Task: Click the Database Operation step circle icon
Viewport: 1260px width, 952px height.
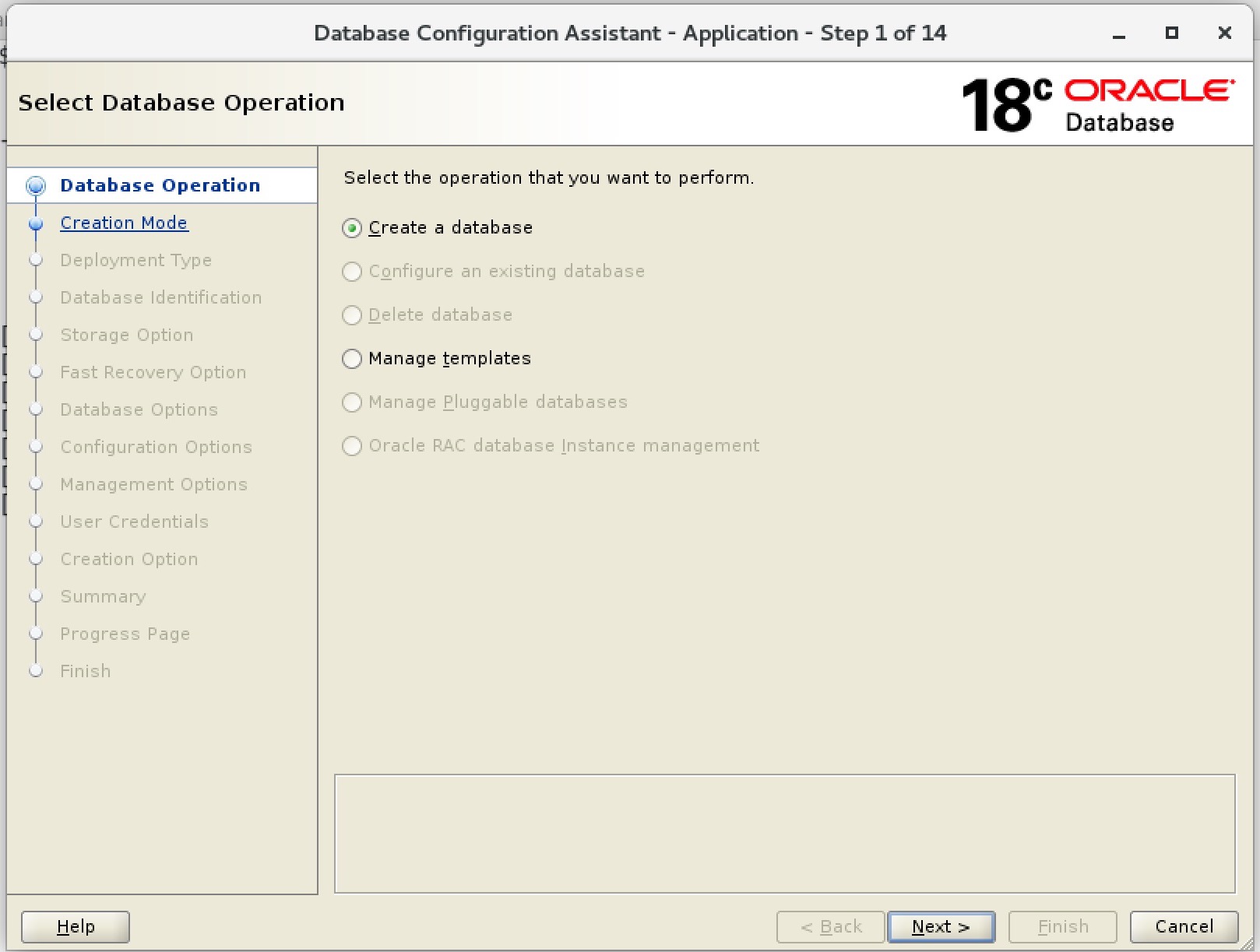Action: 36,184
